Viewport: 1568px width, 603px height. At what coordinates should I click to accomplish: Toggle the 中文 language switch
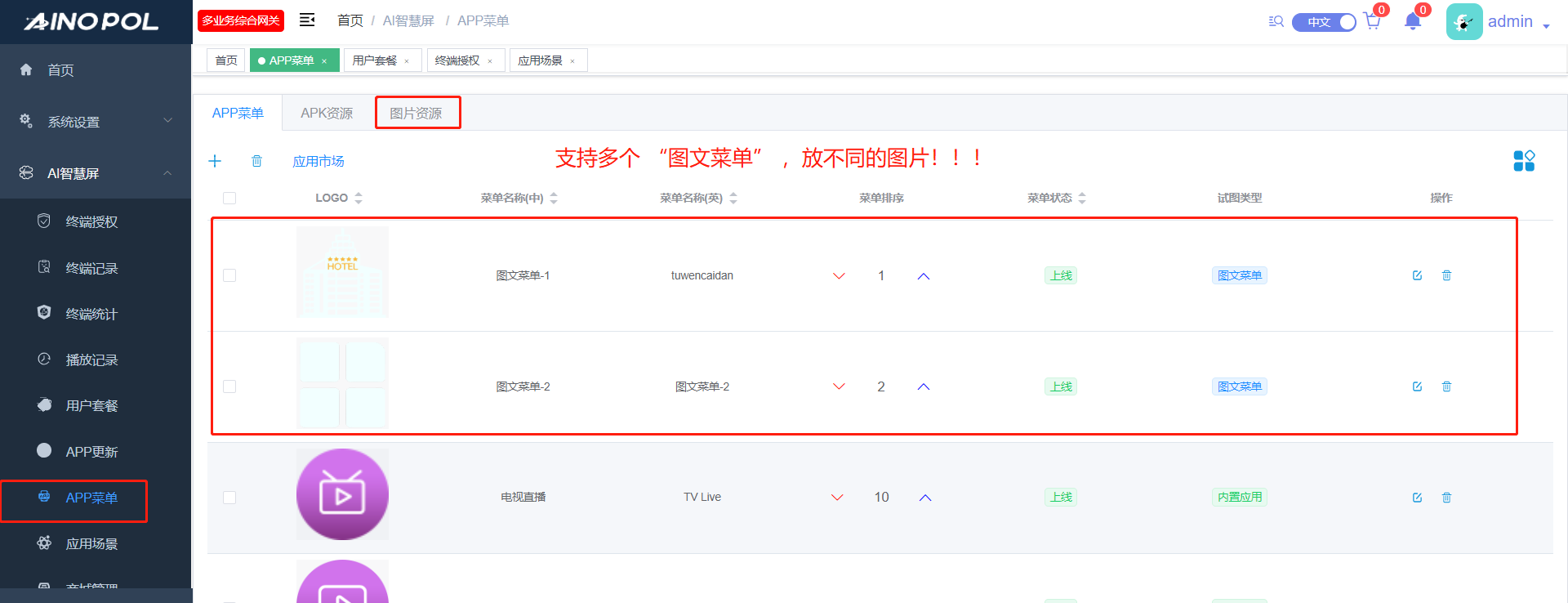pos(1324,22)
